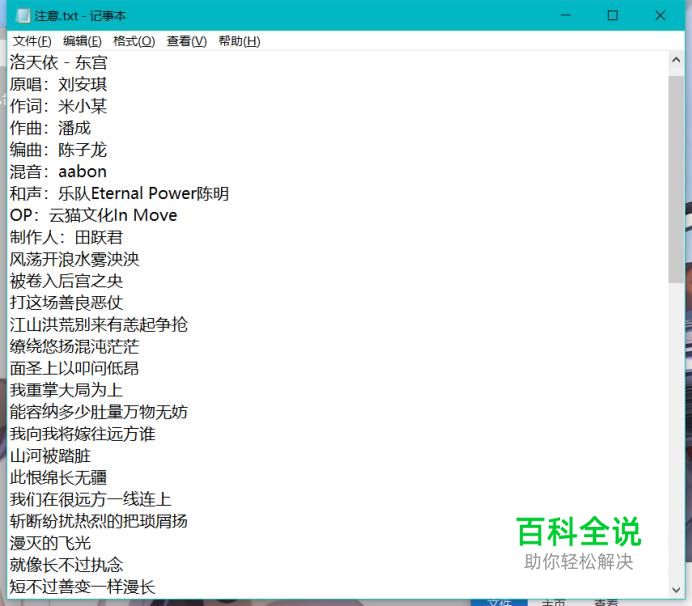The image size is (692, 606).
Task: Click the line OP：云猫文化In Move
Action: (x=94, y=215)
